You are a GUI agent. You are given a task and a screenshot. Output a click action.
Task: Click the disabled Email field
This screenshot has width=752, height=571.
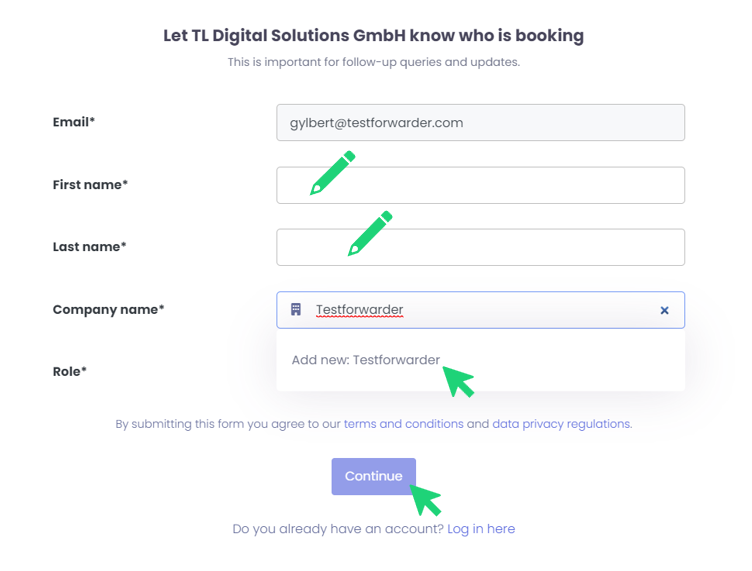pos(480,123)
